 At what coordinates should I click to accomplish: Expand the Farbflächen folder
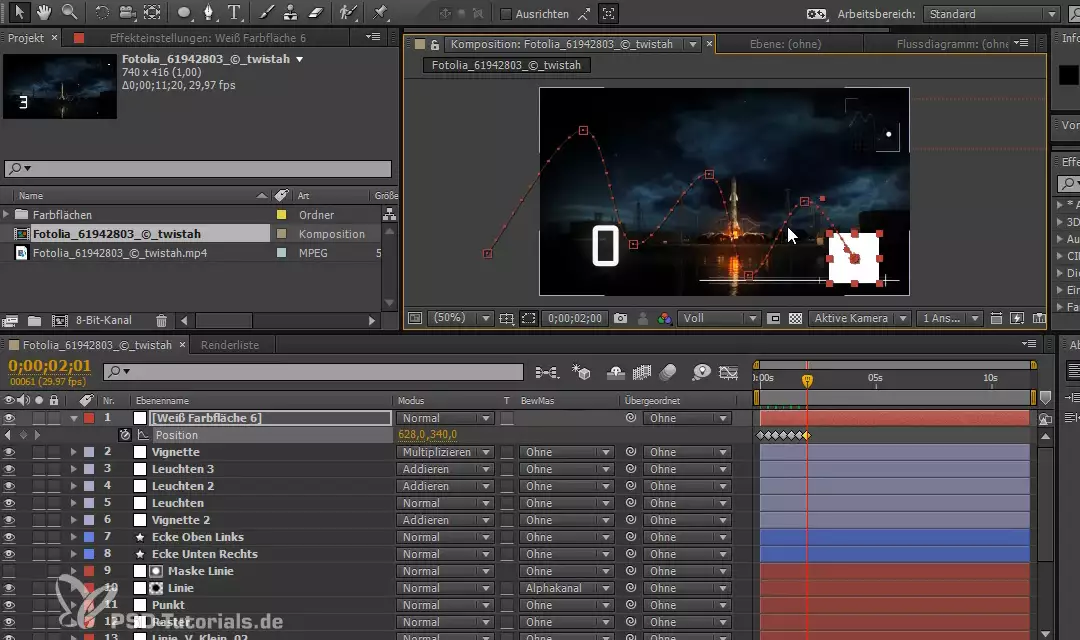[7, 215]
